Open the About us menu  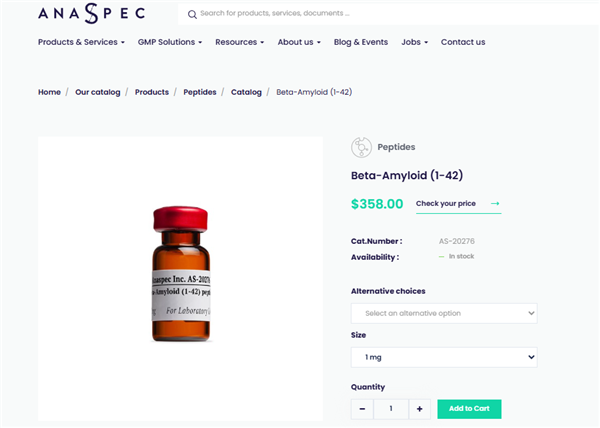299,42
